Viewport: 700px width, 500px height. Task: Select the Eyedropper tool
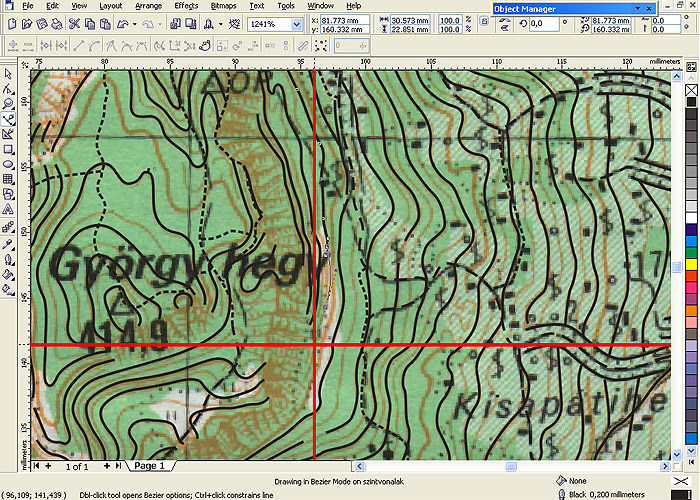point(8,243)
